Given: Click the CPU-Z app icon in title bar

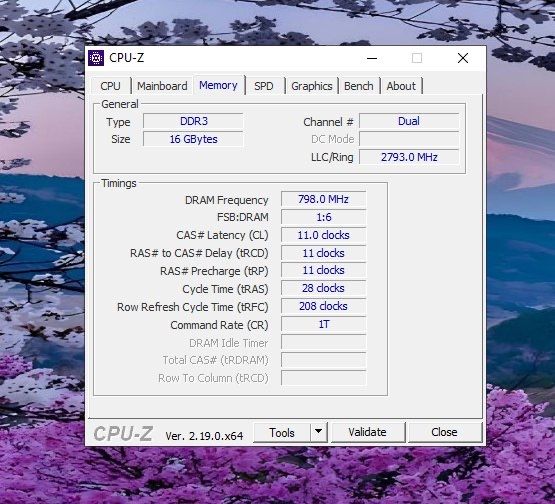Looking at the screenshot, I should point(96,58).
